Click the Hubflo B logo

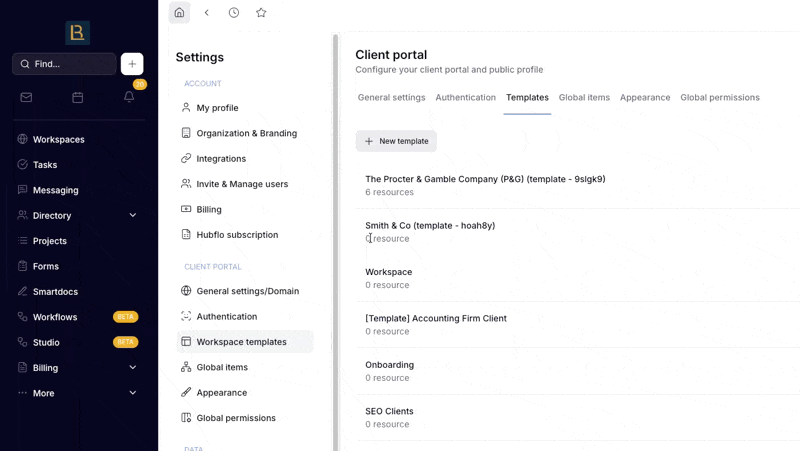[x=78, y=33]
